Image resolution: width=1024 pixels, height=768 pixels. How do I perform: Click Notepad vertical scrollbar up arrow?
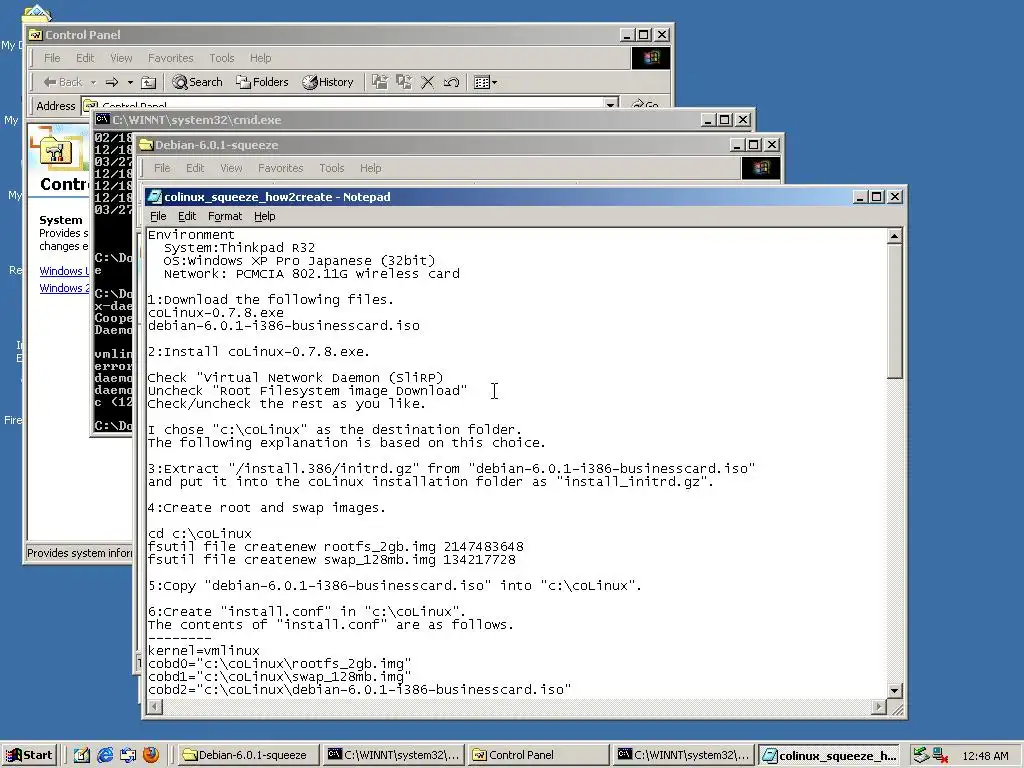tap(895, 235)
